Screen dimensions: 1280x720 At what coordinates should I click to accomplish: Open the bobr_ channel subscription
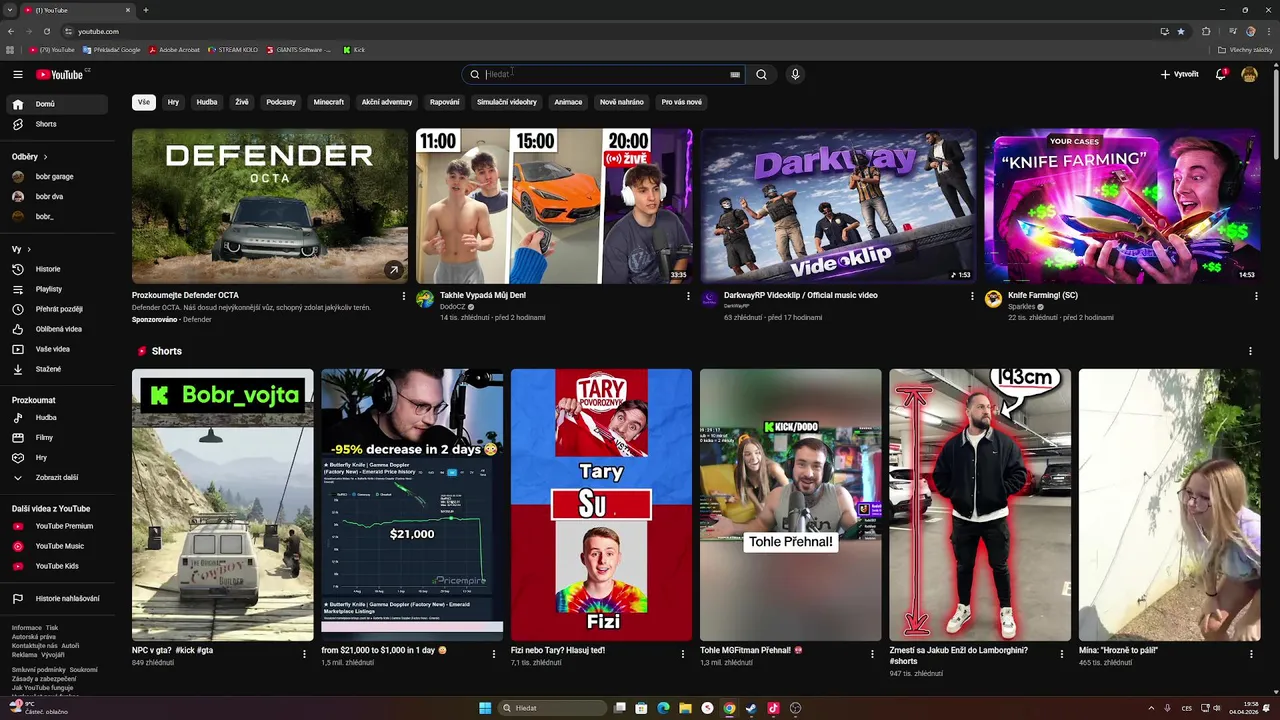[x=57, y=216]
